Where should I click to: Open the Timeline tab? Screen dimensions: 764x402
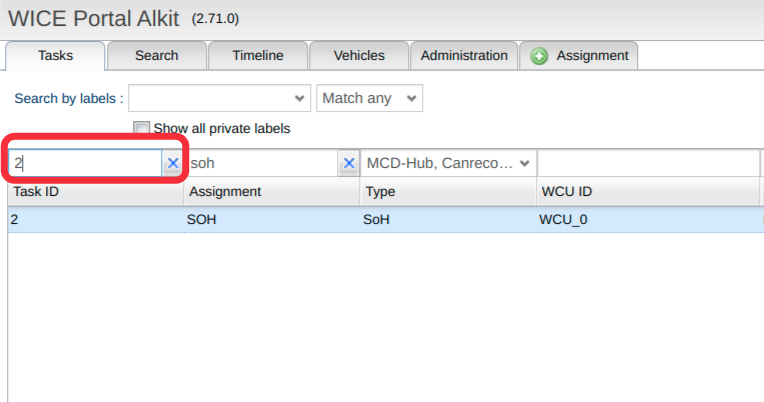(258, 56)
